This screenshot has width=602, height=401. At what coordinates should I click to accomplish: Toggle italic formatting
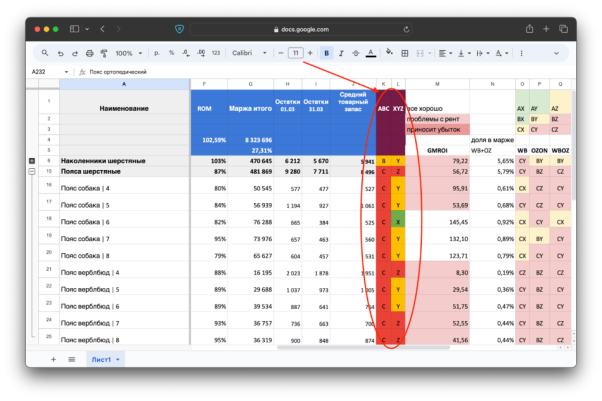tap(341, 53)
